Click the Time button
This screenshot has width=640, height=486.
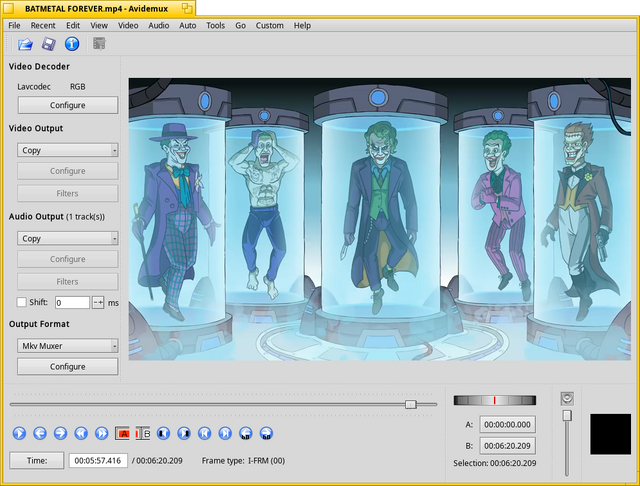pyautogui.click(x=37, y=460)
